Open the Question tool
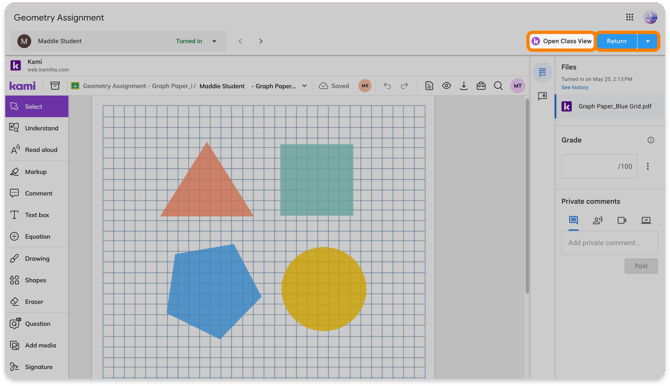 click(36, 324)
